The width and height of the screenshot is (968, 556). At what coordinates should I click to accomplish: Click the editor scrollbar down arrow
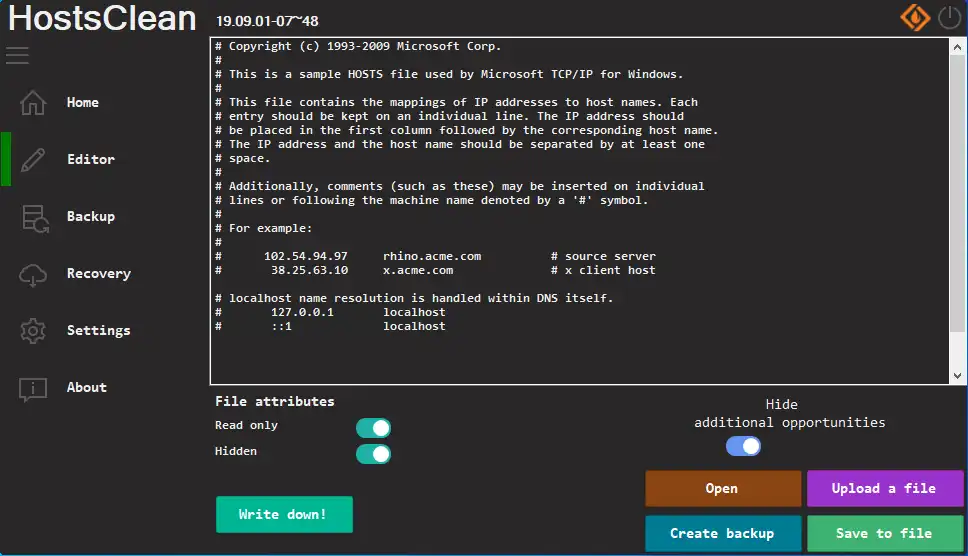[x=957, y=375]
